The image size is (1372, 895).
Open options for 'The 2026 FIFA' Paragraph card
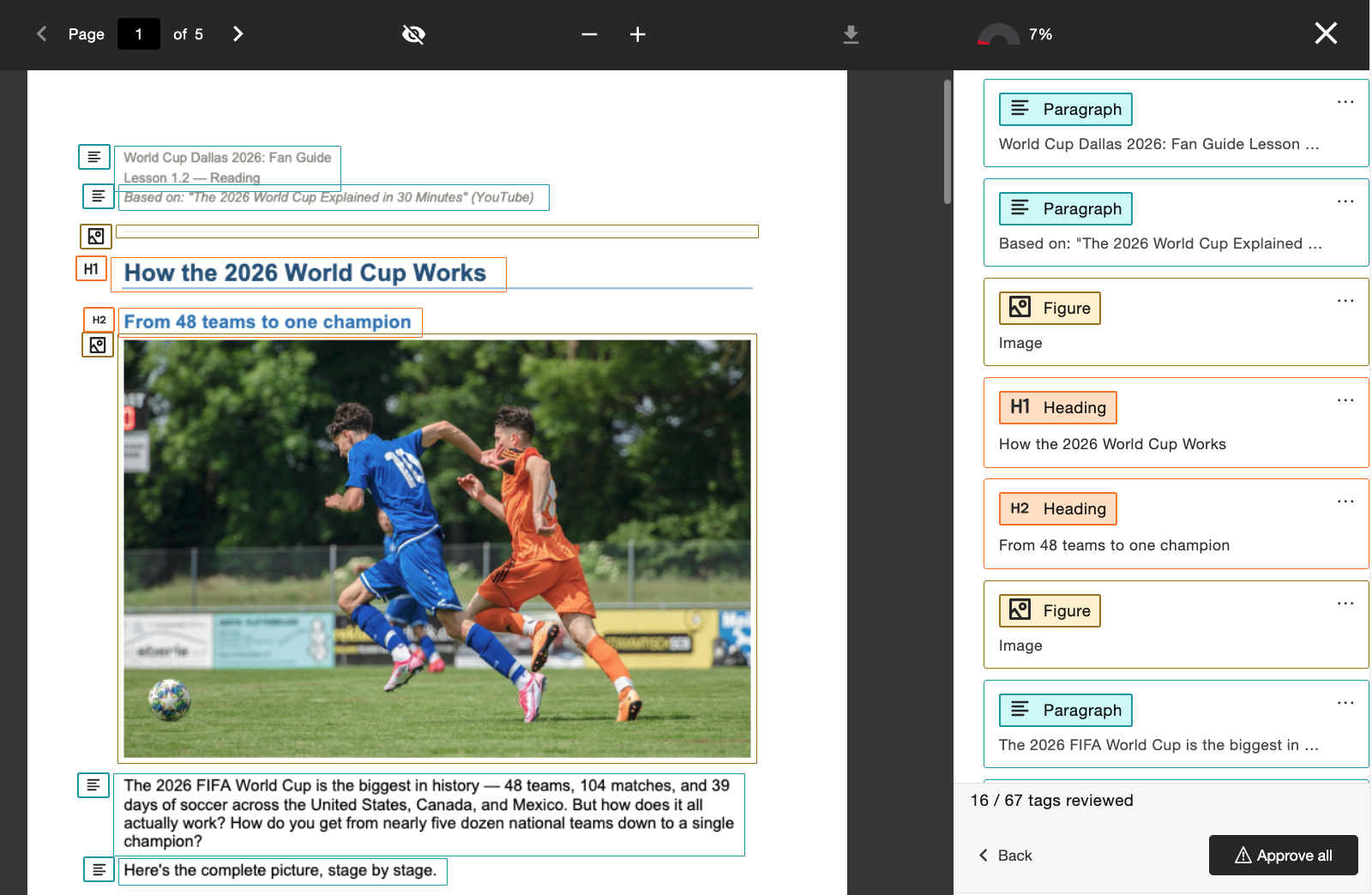(x=1345, y=703)
